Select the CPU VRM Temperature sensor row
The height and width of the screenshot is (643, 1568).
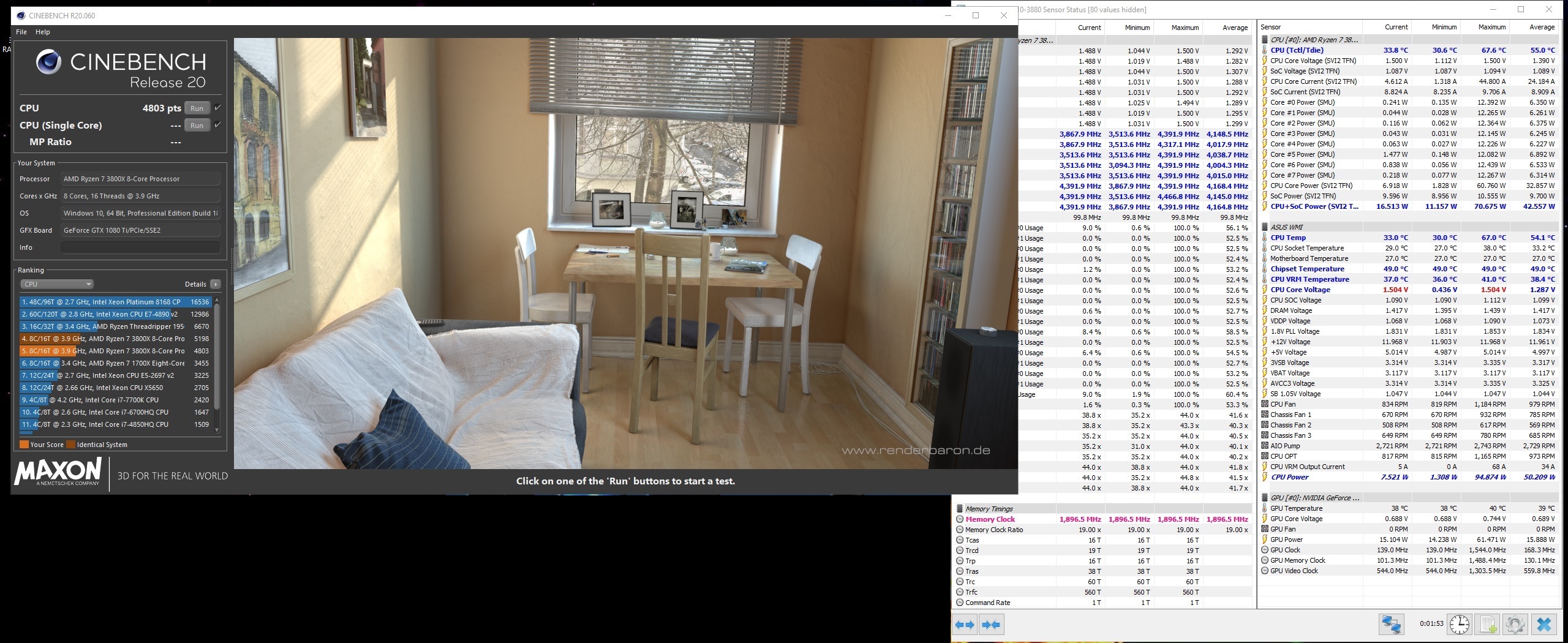[1408, 279]
